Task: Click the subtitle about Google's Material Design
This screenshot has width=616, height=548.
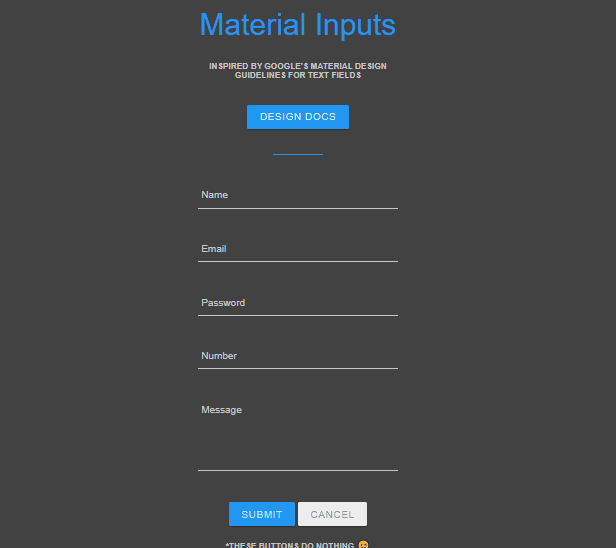Action: 297,70
